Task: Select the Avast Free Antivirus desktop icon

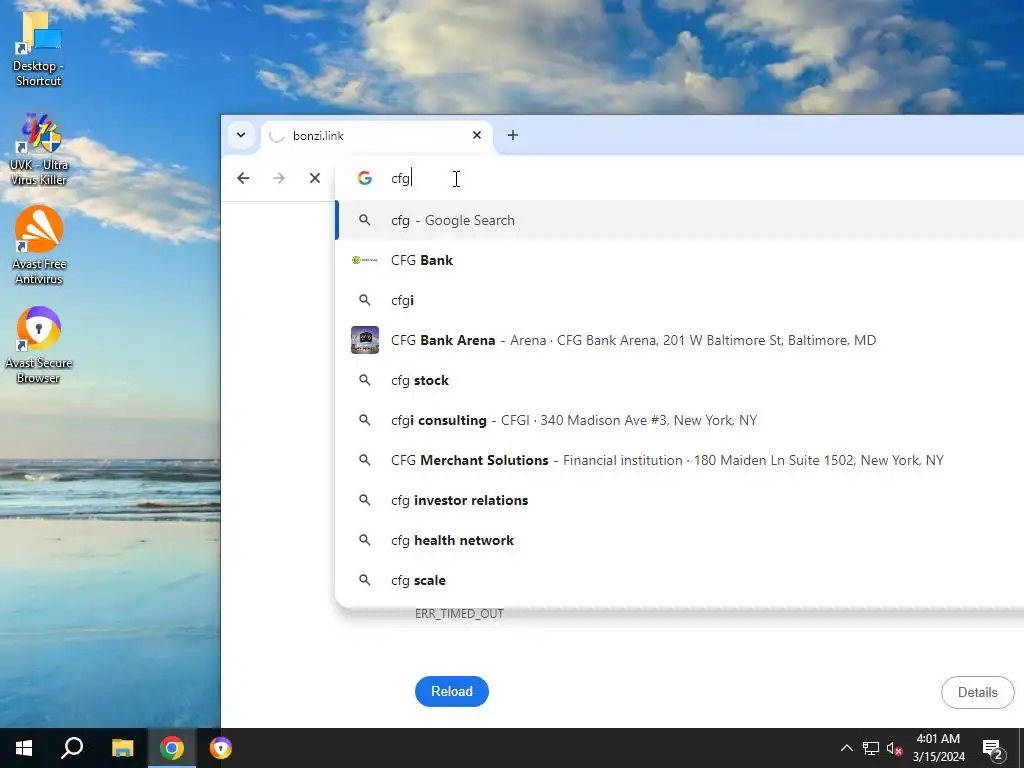Action: coord(39,246)
